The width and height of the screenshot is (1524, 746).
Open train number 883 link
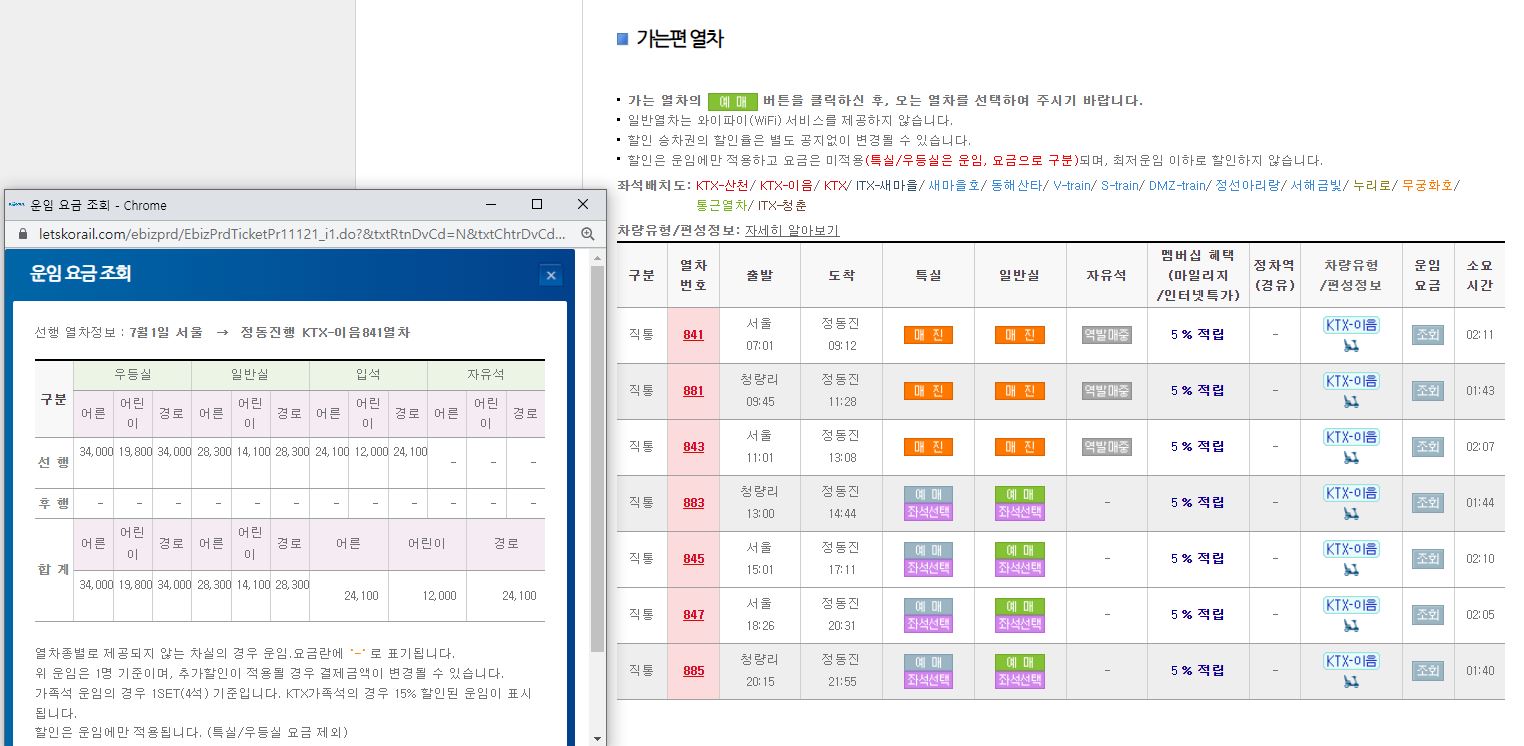pos(693,503)
